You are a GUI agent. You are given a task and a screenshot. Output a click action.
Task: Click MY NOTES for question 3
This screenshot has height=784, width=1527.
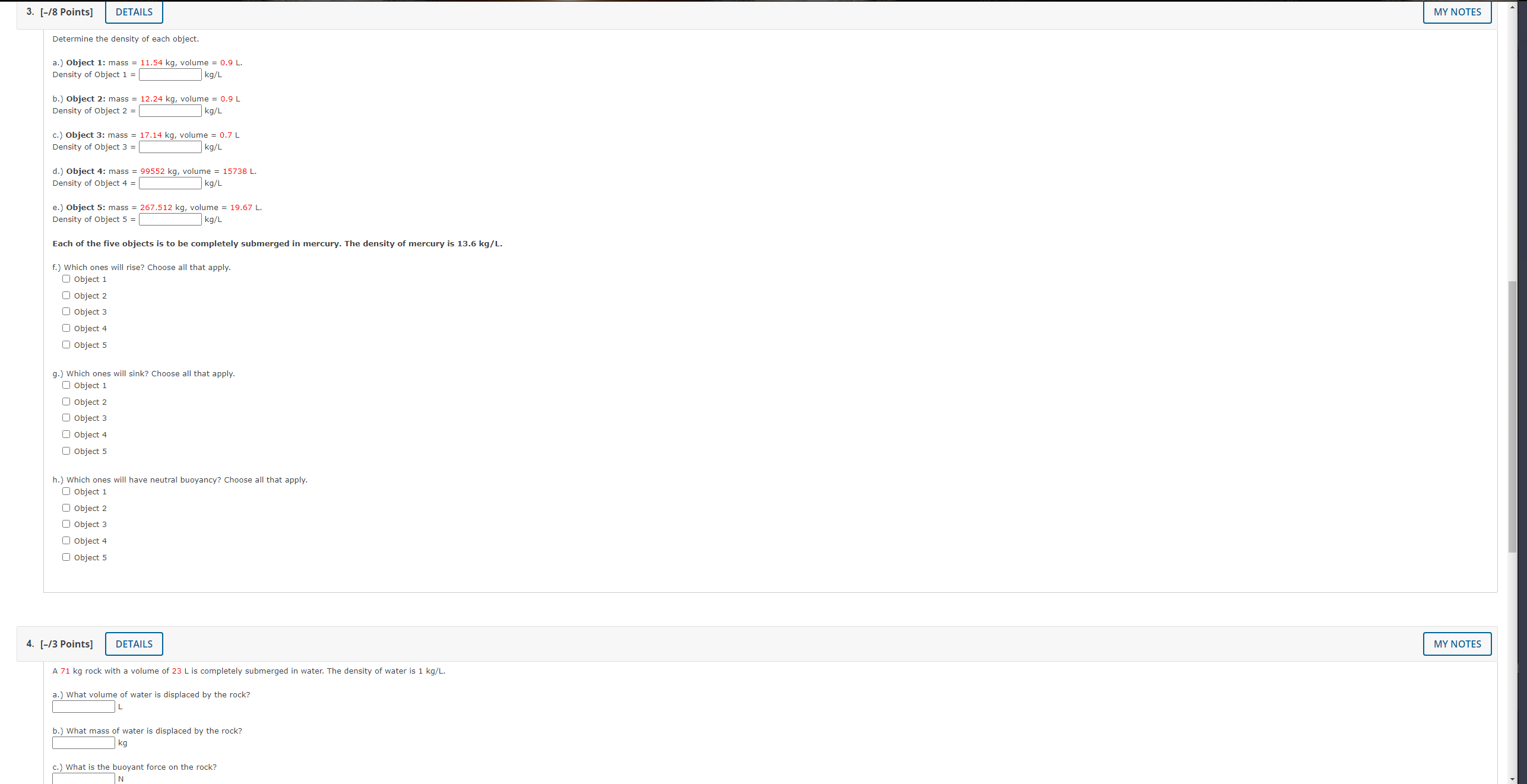1457,12
